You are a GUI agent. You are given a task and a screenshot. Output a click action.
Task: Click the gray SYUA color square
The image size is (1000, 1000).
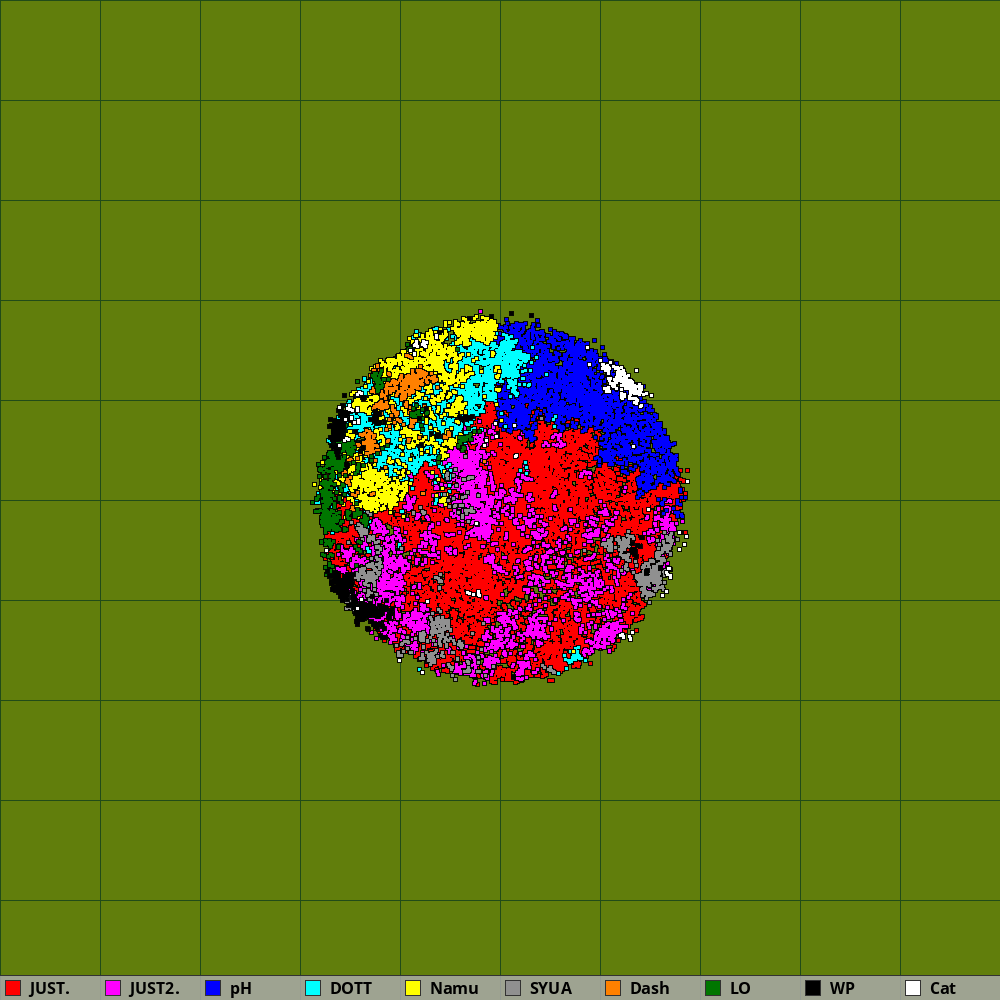tap(513, 988)
